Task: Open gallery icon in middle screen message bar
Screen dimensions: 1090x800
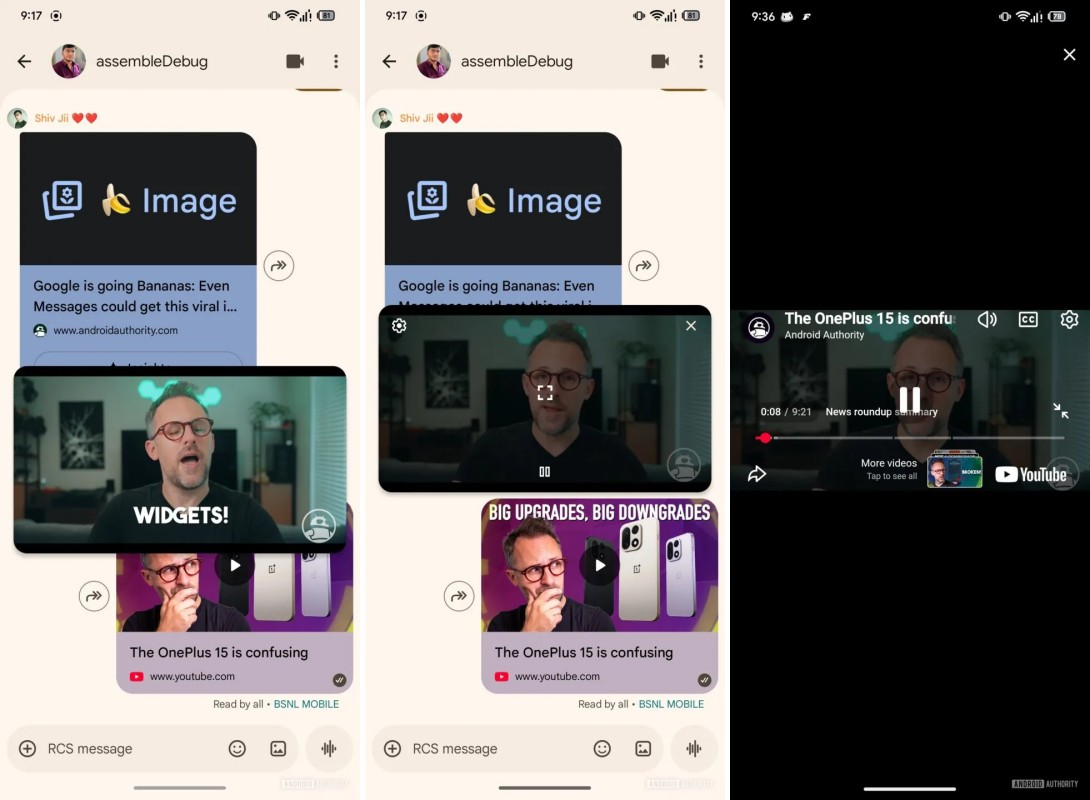Action: coord(643,749)
